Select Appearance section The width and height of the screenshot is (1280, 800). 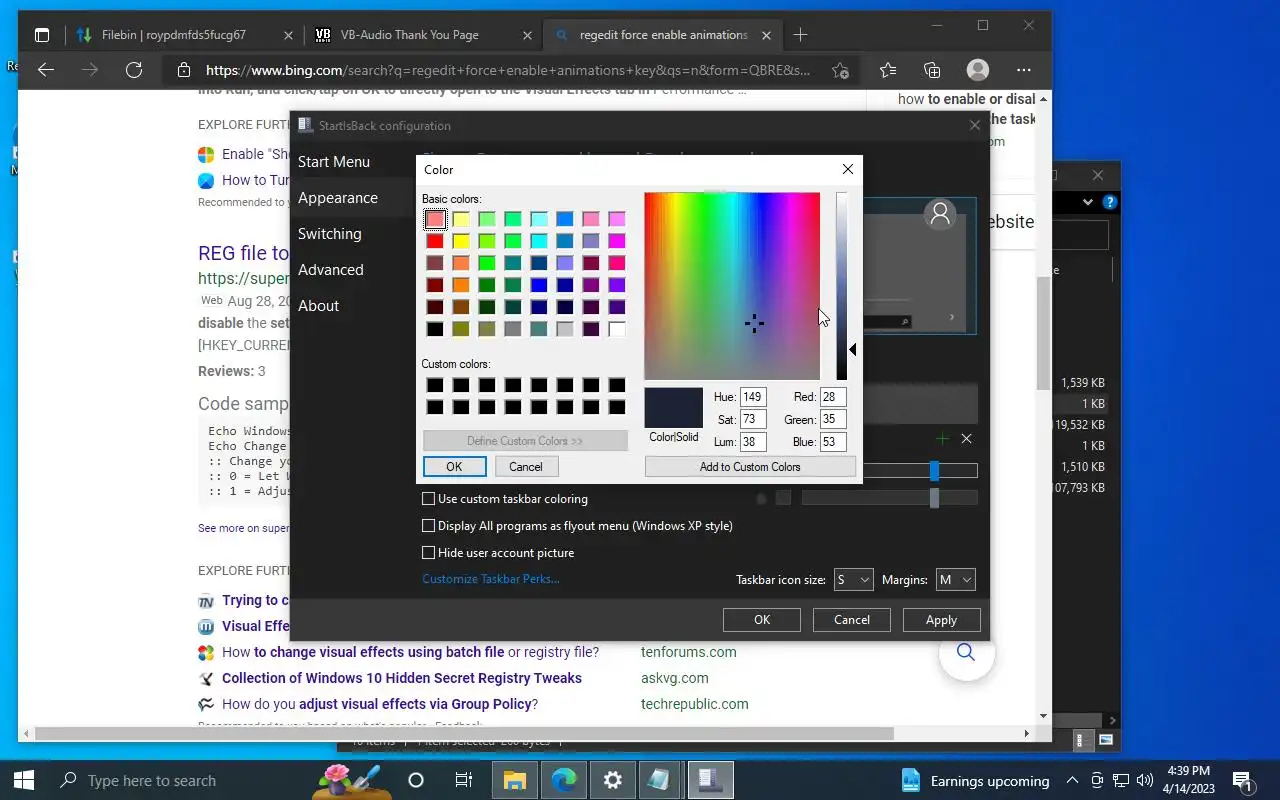click(338, 198)
